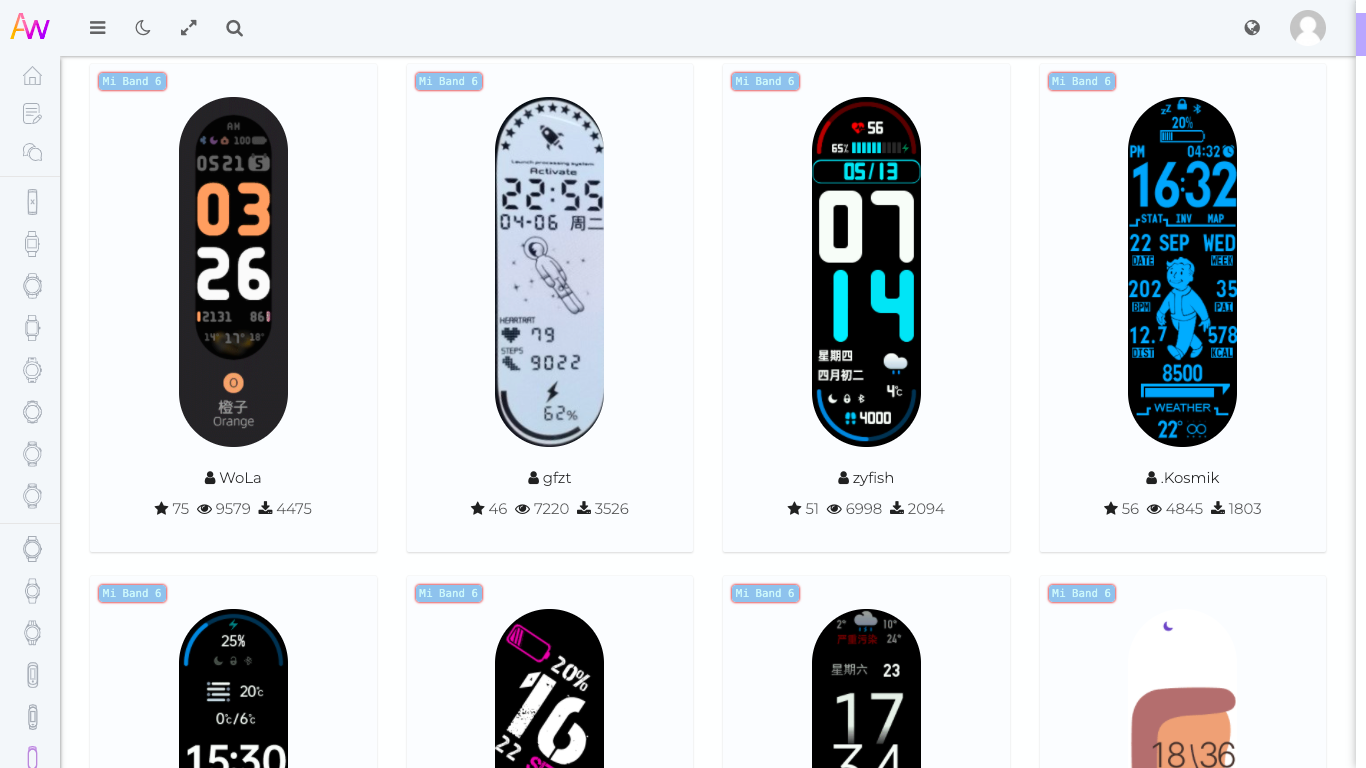Click Mi Band 6 tag on .Kosmik card

(1082, 81)
